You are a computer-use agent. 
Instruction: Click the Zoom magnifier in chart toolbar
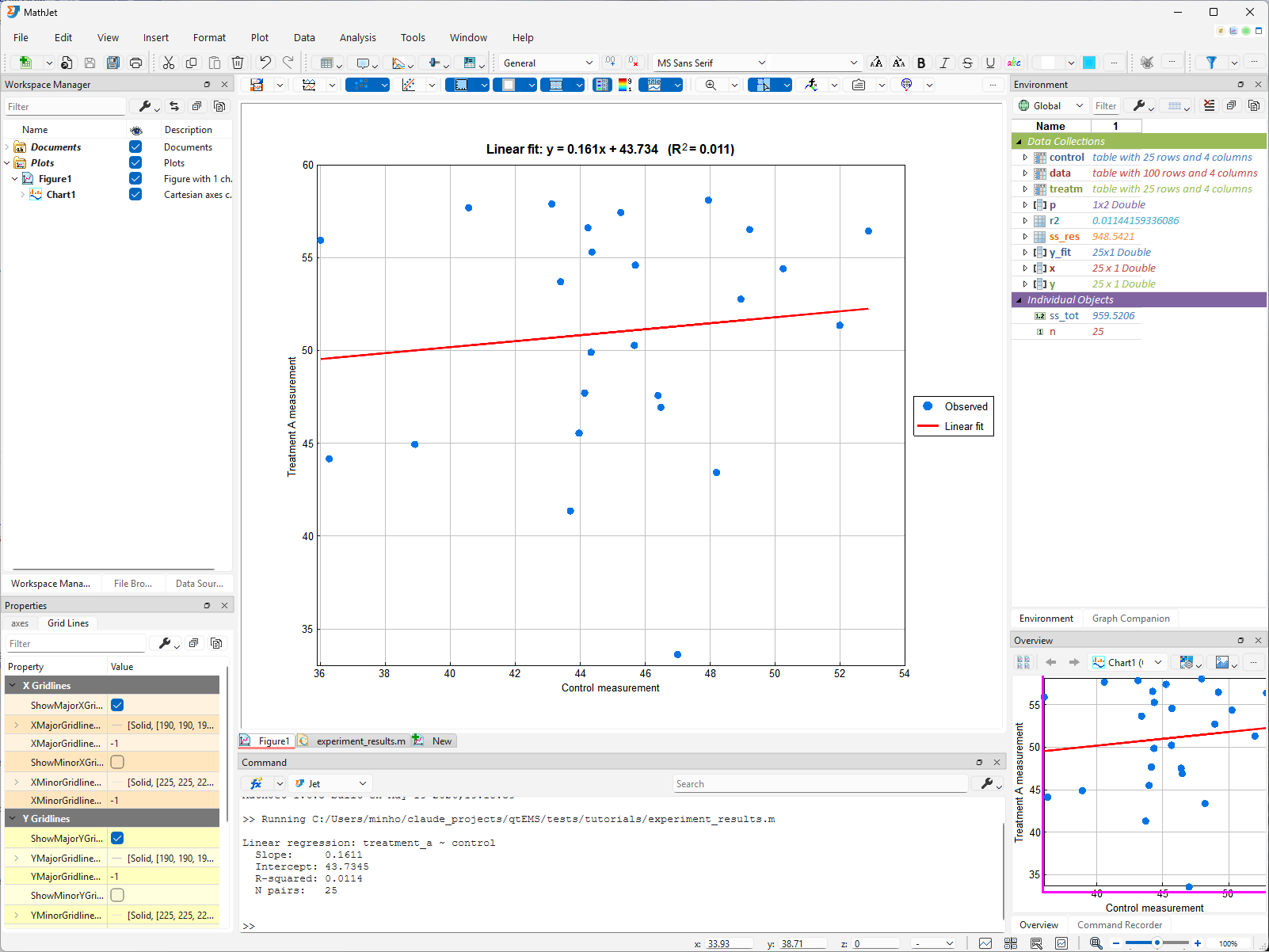coord(711,85)
